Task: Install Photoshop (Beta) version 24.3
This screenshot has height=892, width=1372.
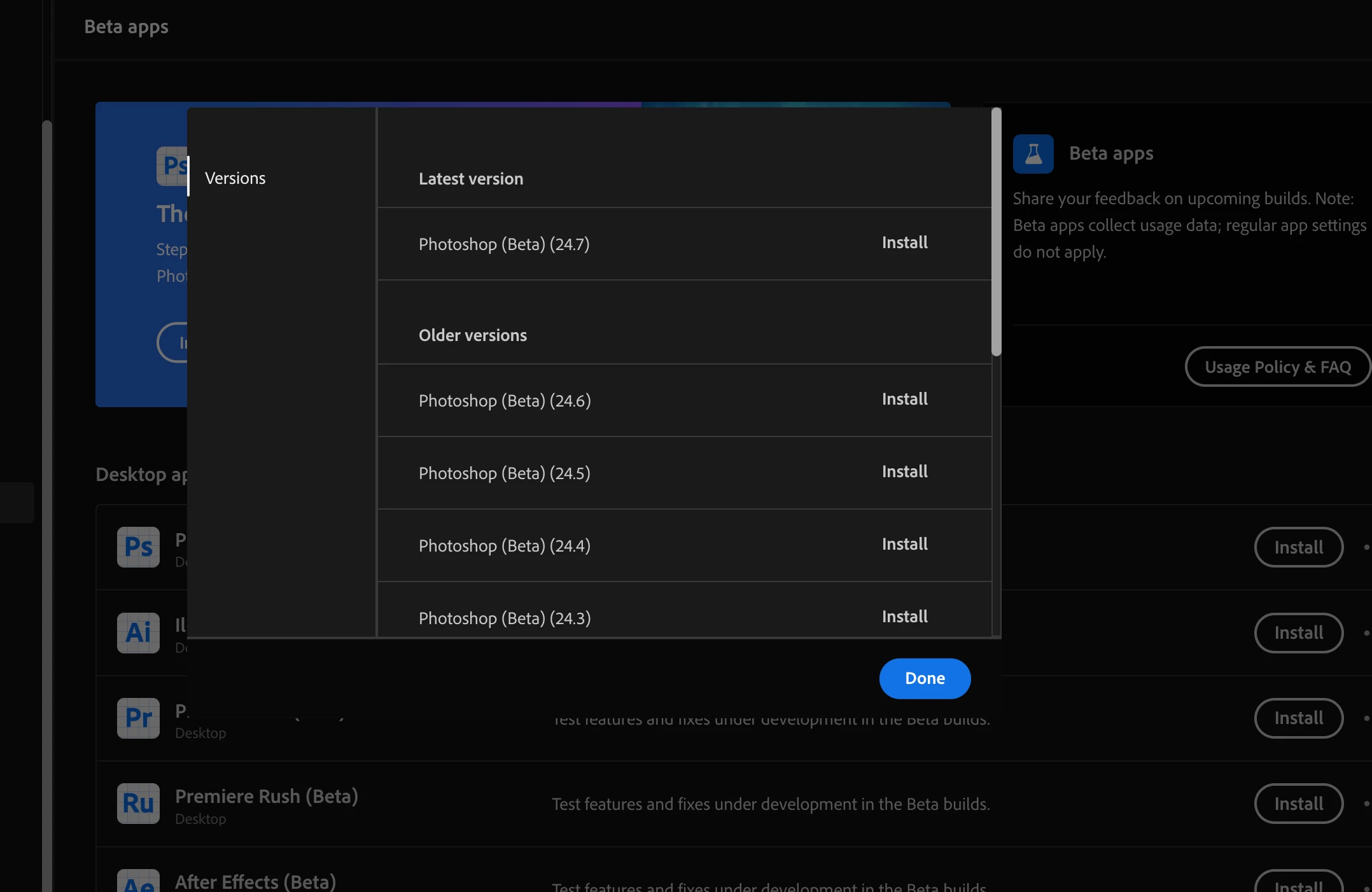Action: [x=904, y=617]
